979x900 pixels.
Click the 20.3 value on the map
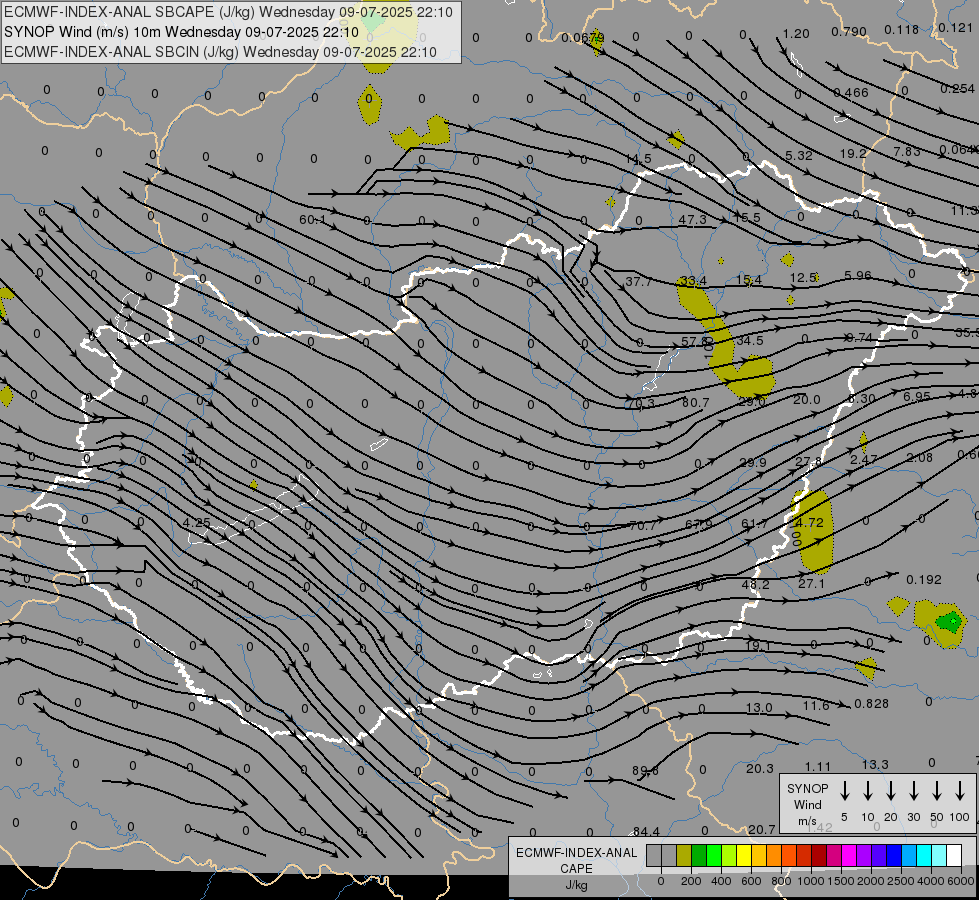tap(760, 769)
